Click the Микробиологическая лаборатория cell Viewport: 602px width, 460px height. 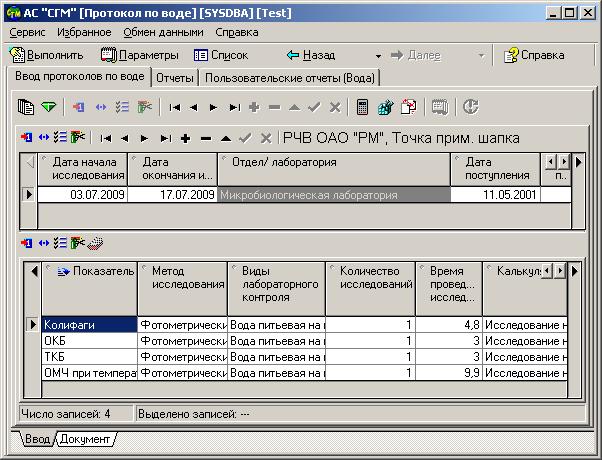tap(334, 195)
